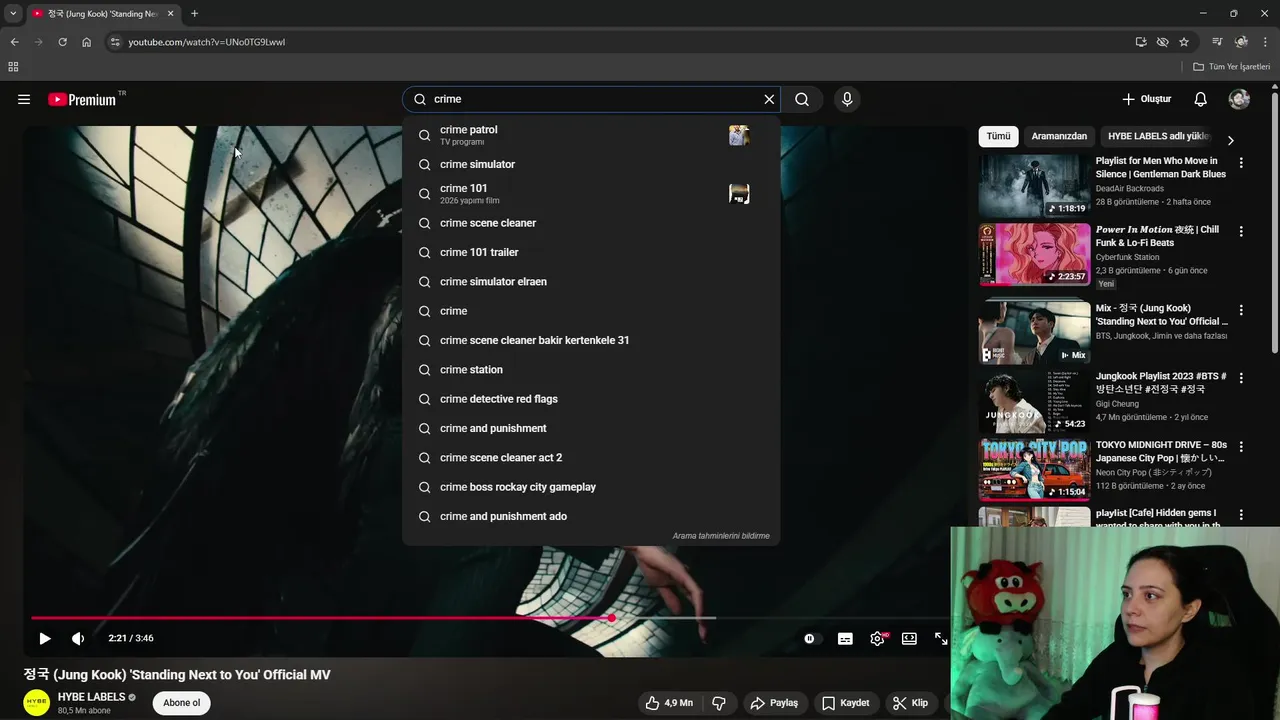Click inside the search field with 'crime'
This screenshot has height=720, width=1280.
(x=590, y=99)
